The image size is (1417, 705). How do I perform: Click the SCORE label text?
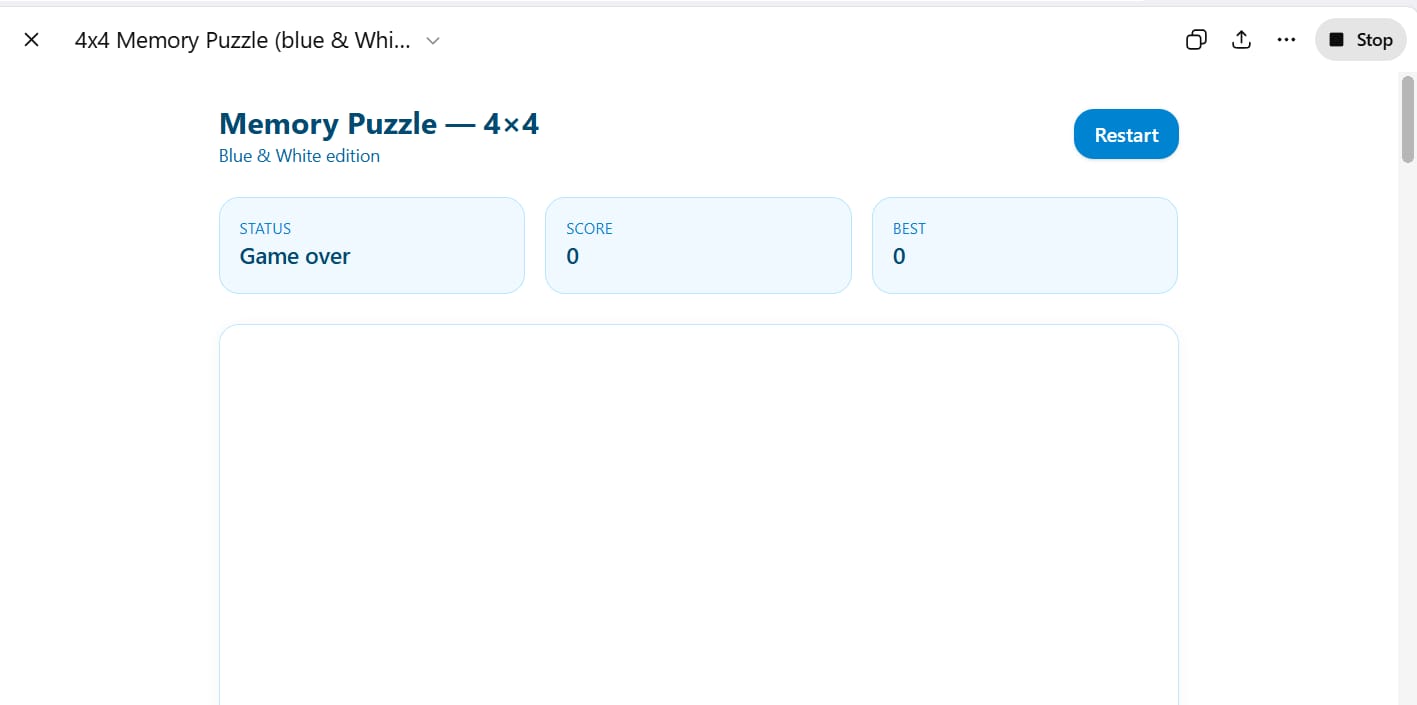(589, 228)
